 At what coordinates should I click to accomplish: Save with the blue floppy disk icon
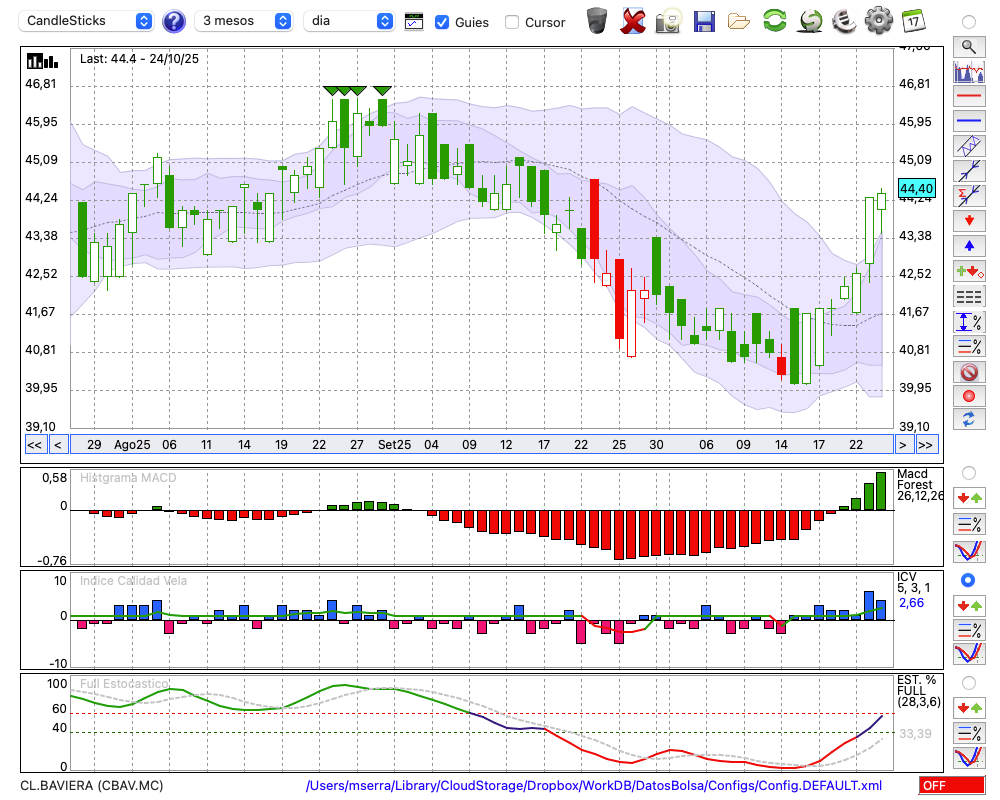click(704, 22)
